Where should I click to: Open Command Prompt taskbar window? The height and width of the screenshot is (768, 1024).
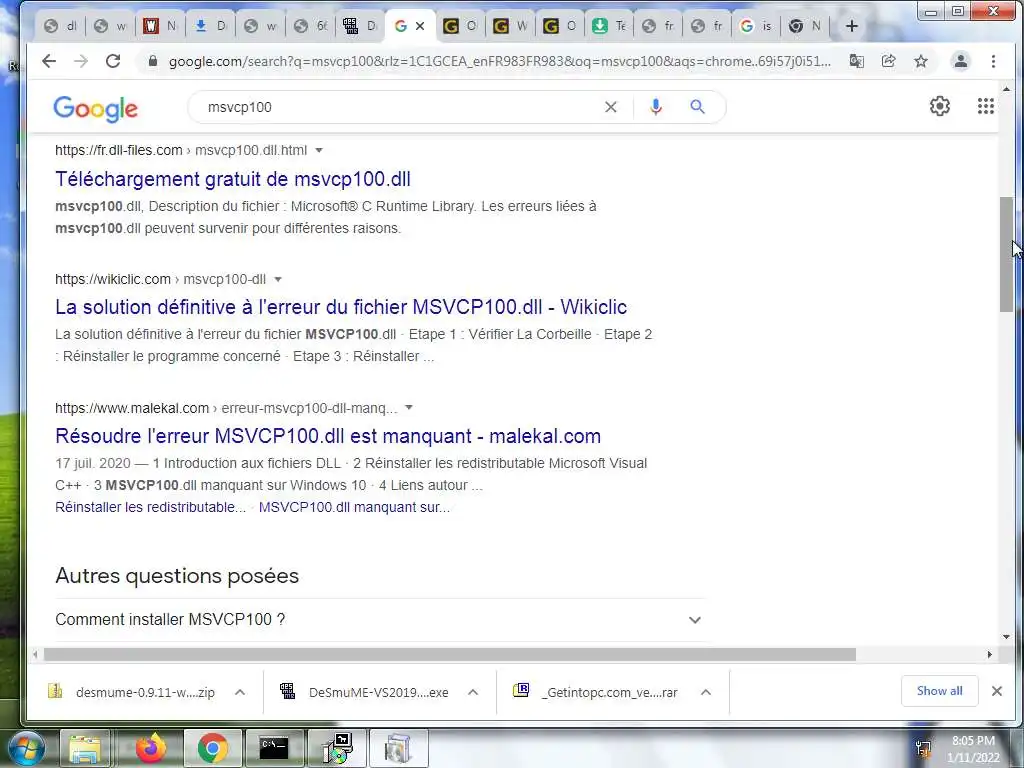click(274, 748)
